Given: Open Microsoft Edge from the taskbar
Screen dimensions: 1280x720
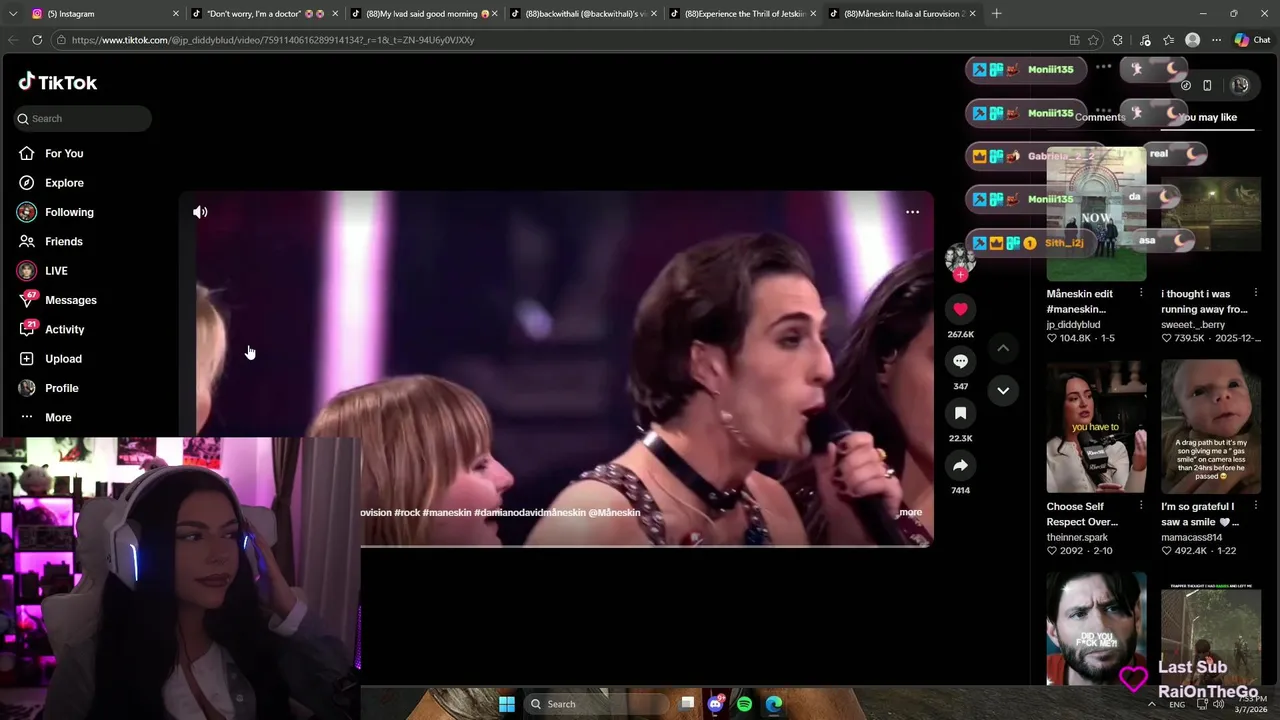Looking at the screenshot, I should click(773, 704).
